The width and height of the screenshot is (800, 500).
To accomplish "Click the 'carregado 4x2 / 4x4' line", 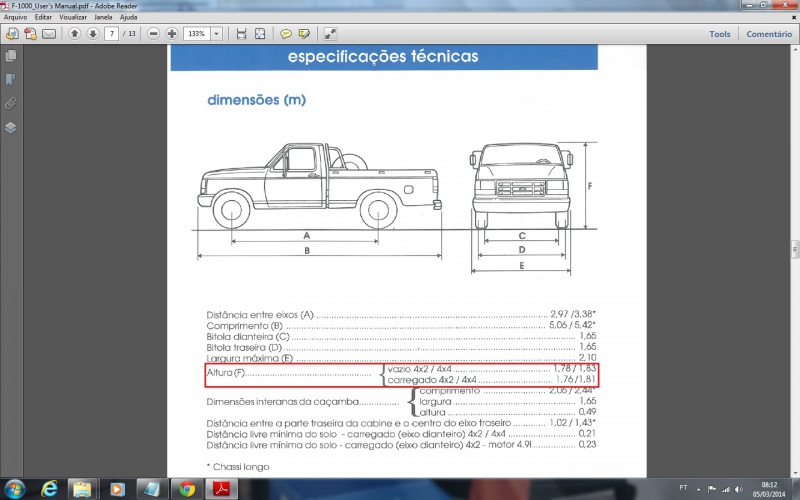I will (491, 380).
